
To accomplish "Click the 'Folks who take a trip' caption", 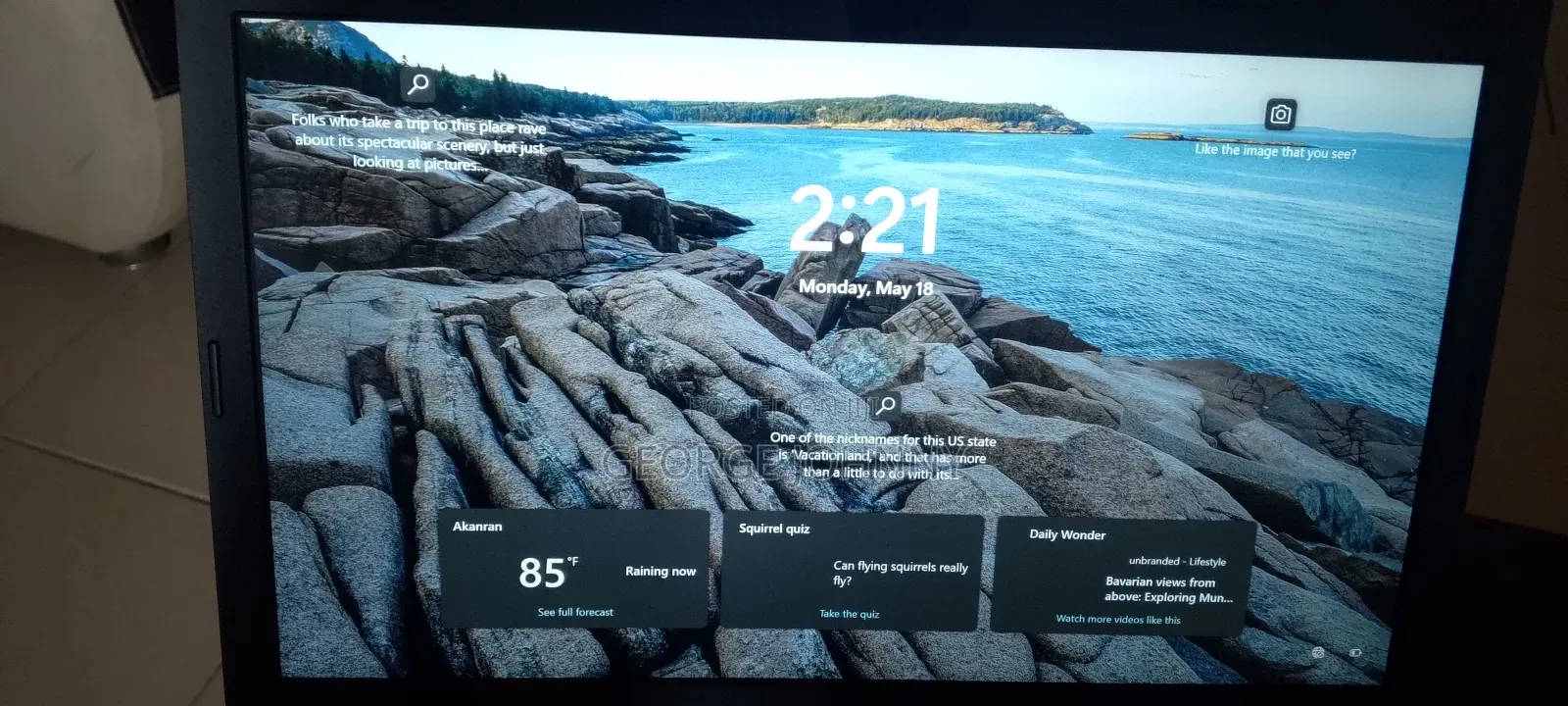I will [419, 143].
